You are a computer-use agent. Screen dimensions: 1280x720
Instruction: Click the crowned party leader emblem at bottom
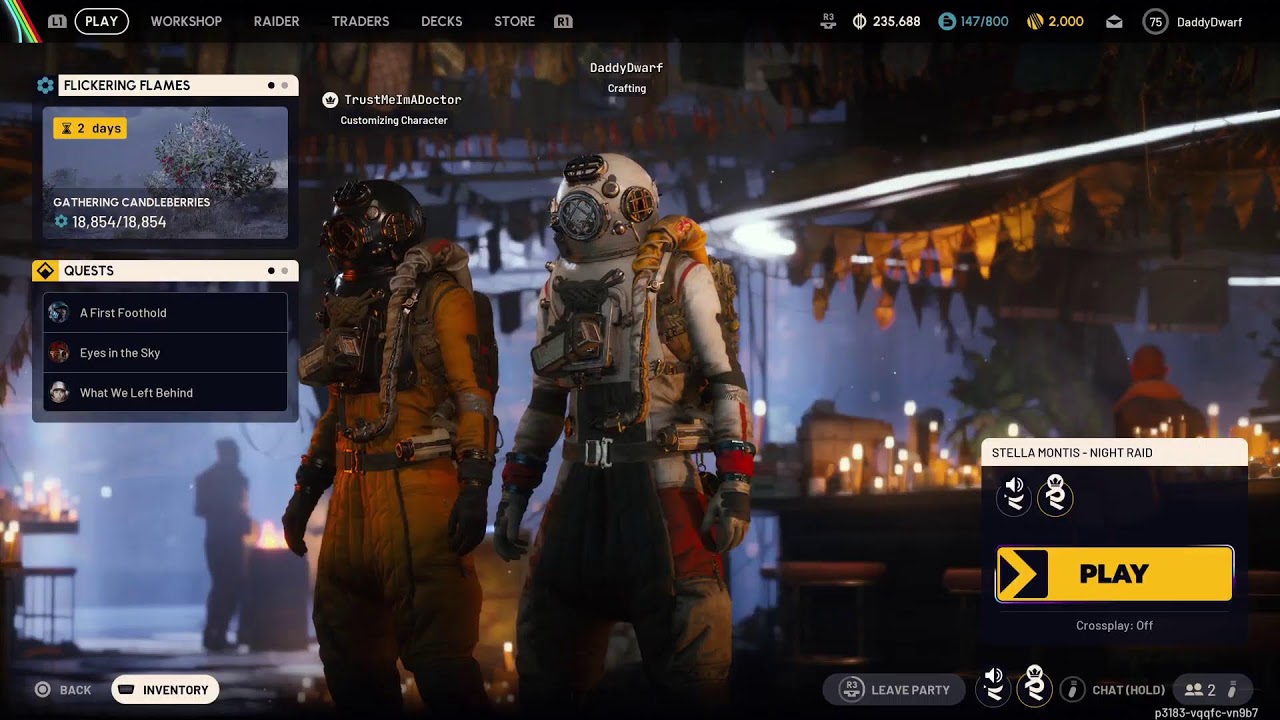(x=1035, y=687)
